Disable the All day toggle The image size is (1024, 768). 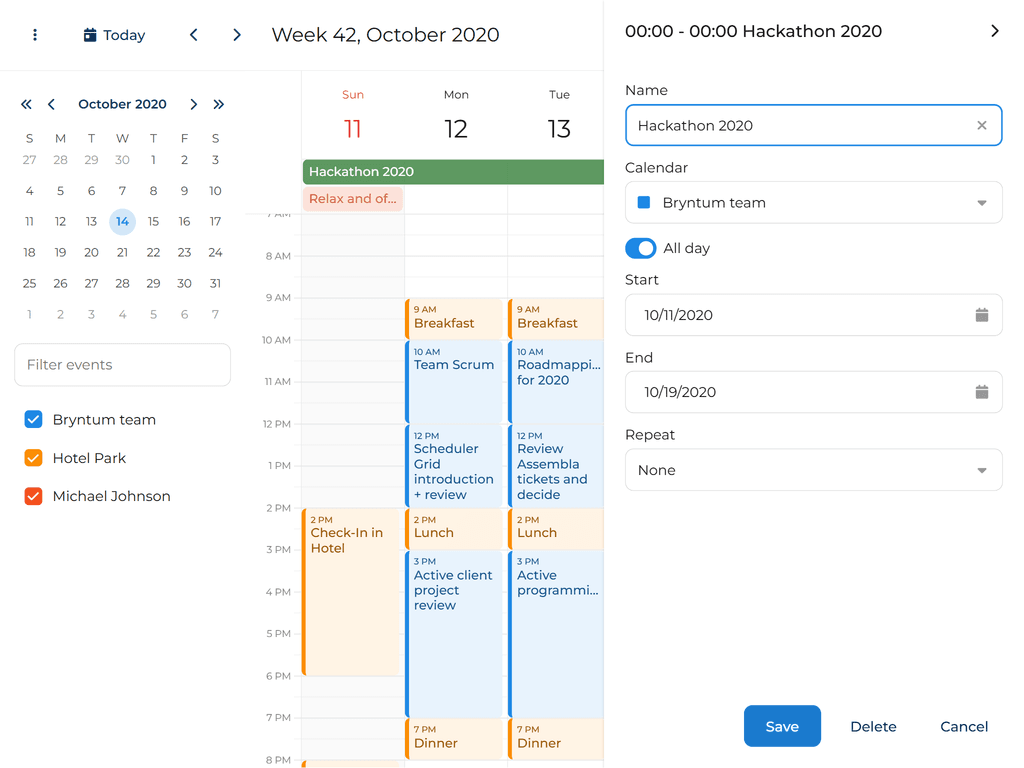pyautogui.click(x=640, y=248)
